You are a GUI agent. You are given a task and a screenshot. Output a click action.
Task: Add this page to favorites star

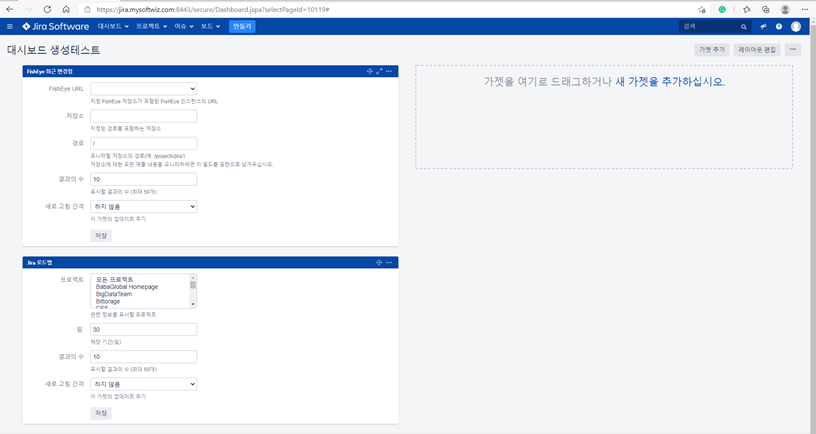coord(702,9)
